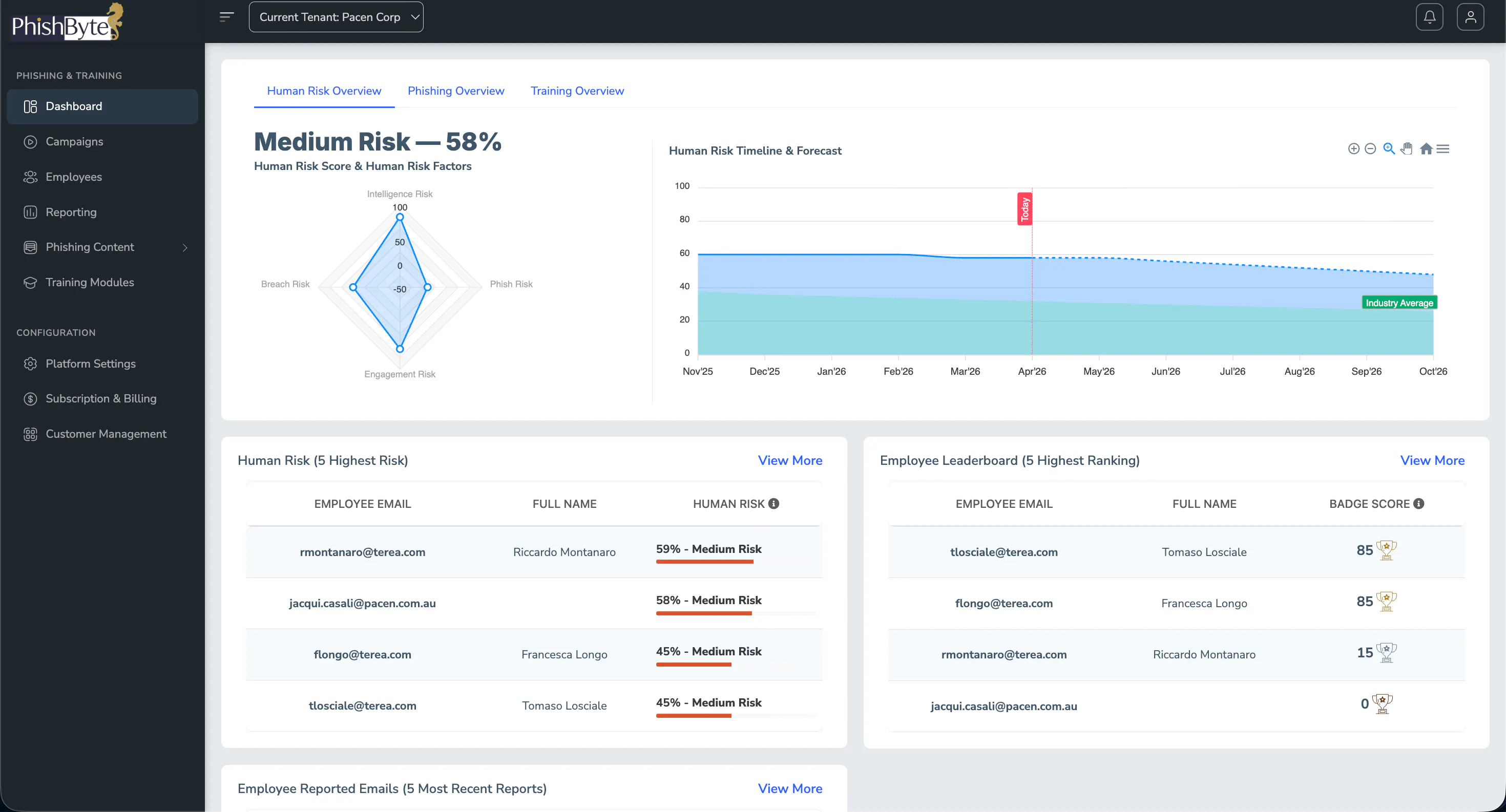
Task: View More in Employee Reported Emails panel
Action: click(x=790, y=788)
